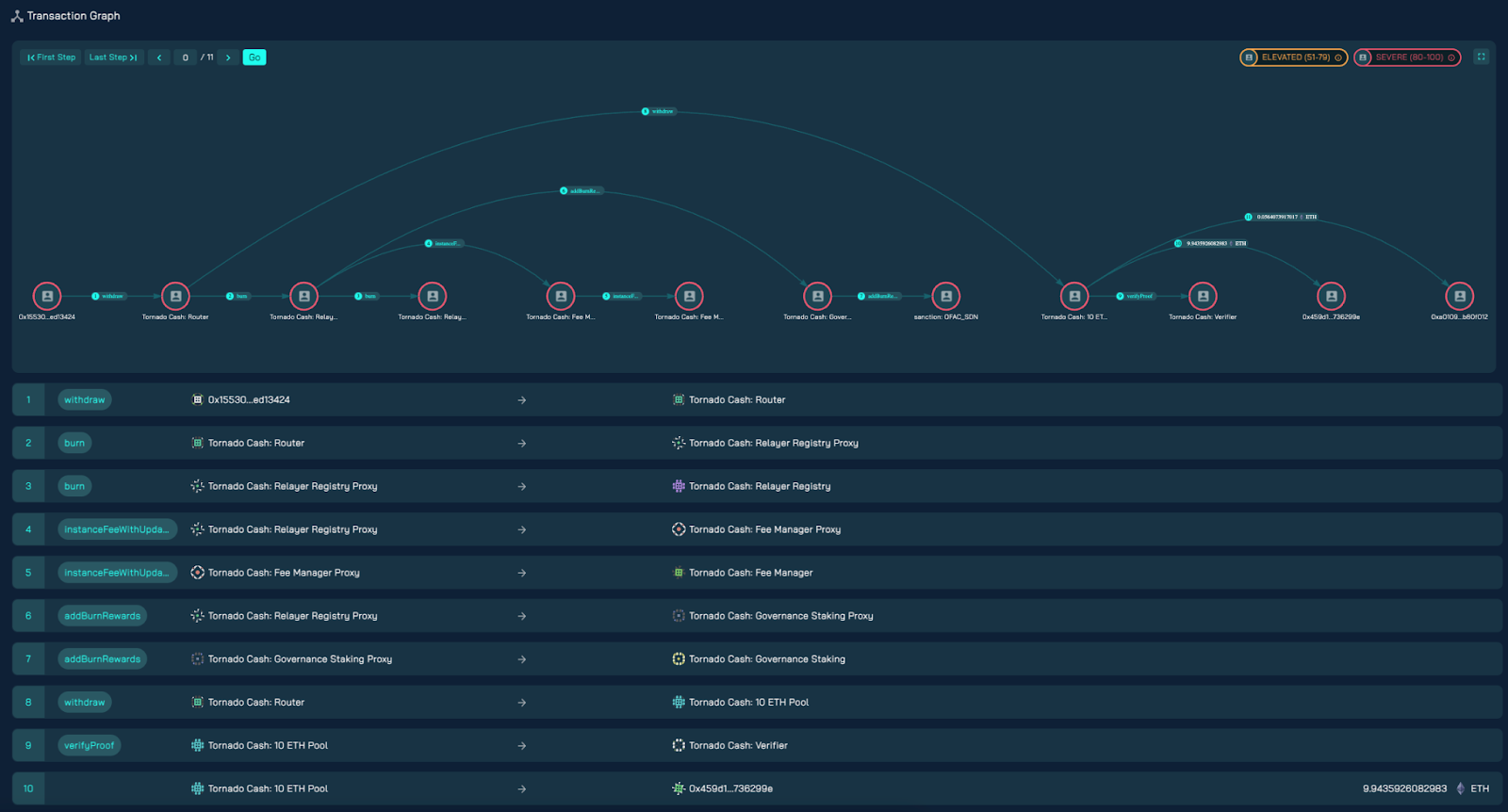Click 0x15530...ed13424 address icon in row 1
Viewport: 1508px width, 812px height.
click(197, 399)
